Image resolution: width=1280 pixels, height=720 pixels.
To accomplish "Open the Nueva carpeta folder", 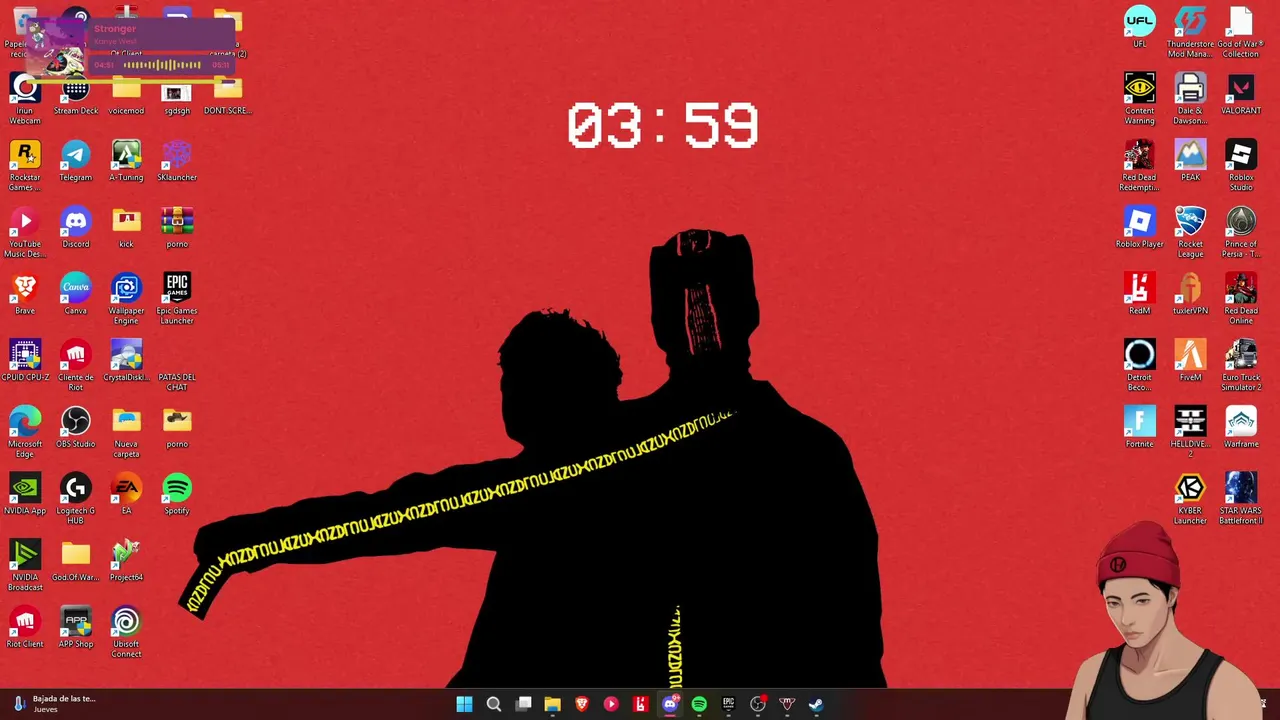I will tap(126, 432).
